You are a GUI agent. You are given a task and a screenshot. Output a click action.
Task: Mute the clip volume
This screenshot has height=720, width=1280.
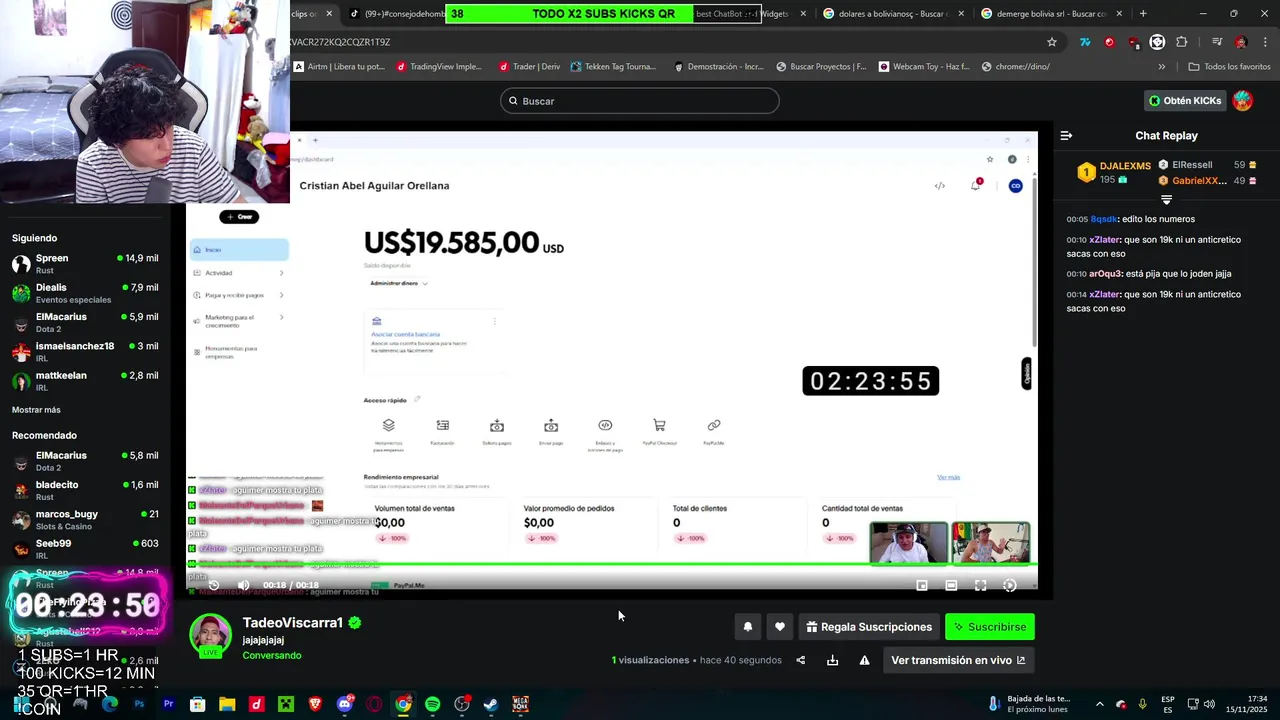click(x=243, y=585)
